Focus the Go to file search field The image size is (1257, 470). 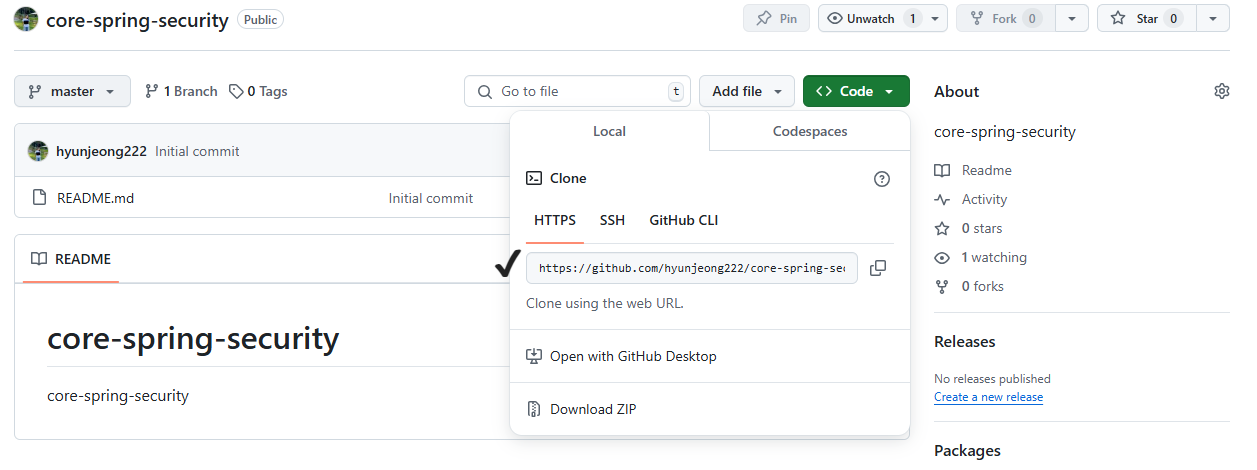[x=578, y=91]
